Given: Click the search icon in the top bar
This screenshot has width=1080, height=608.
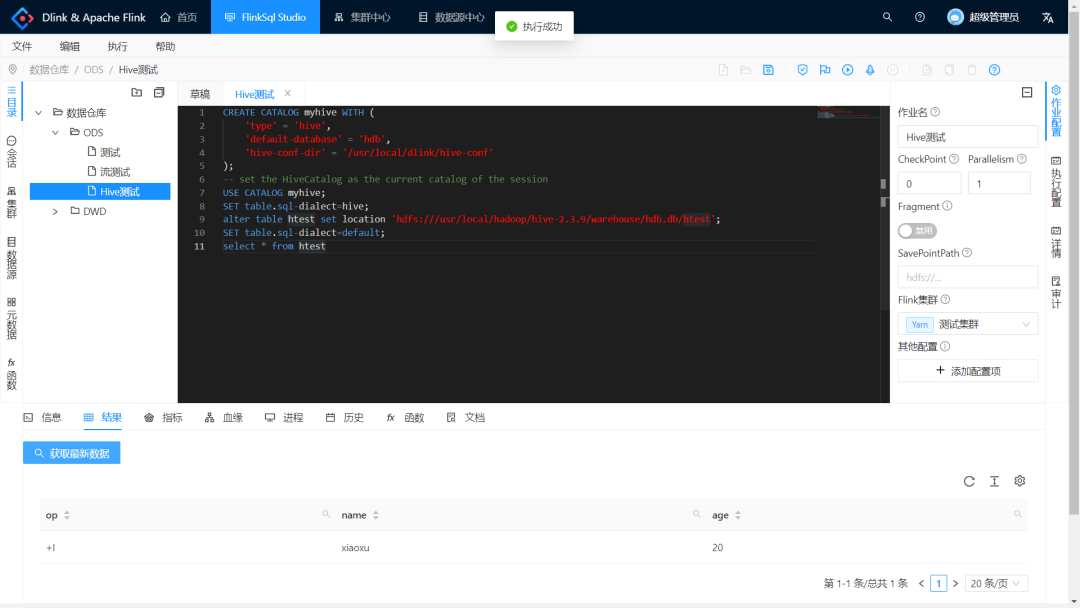Looking at the screenshot, I should click(x=887, y=17).
